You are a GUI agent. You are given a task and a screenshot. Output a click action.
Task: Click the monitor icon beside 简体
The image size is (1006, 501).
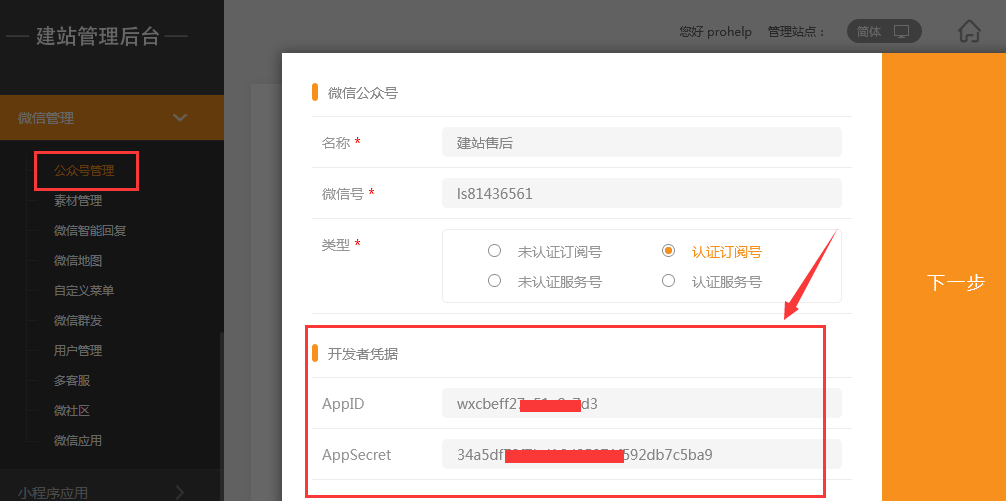[x=901, y=31]
